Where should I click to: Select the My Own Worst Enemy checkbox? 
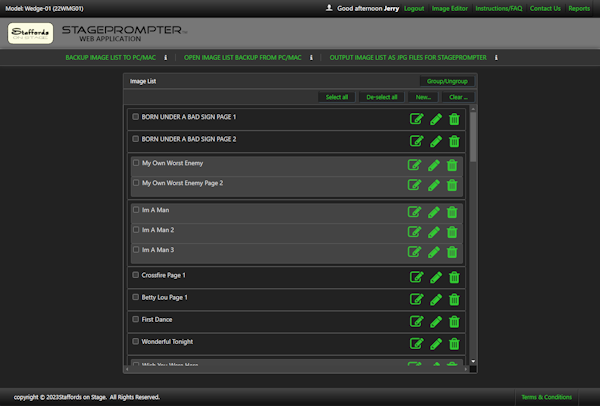click(136, 163)
